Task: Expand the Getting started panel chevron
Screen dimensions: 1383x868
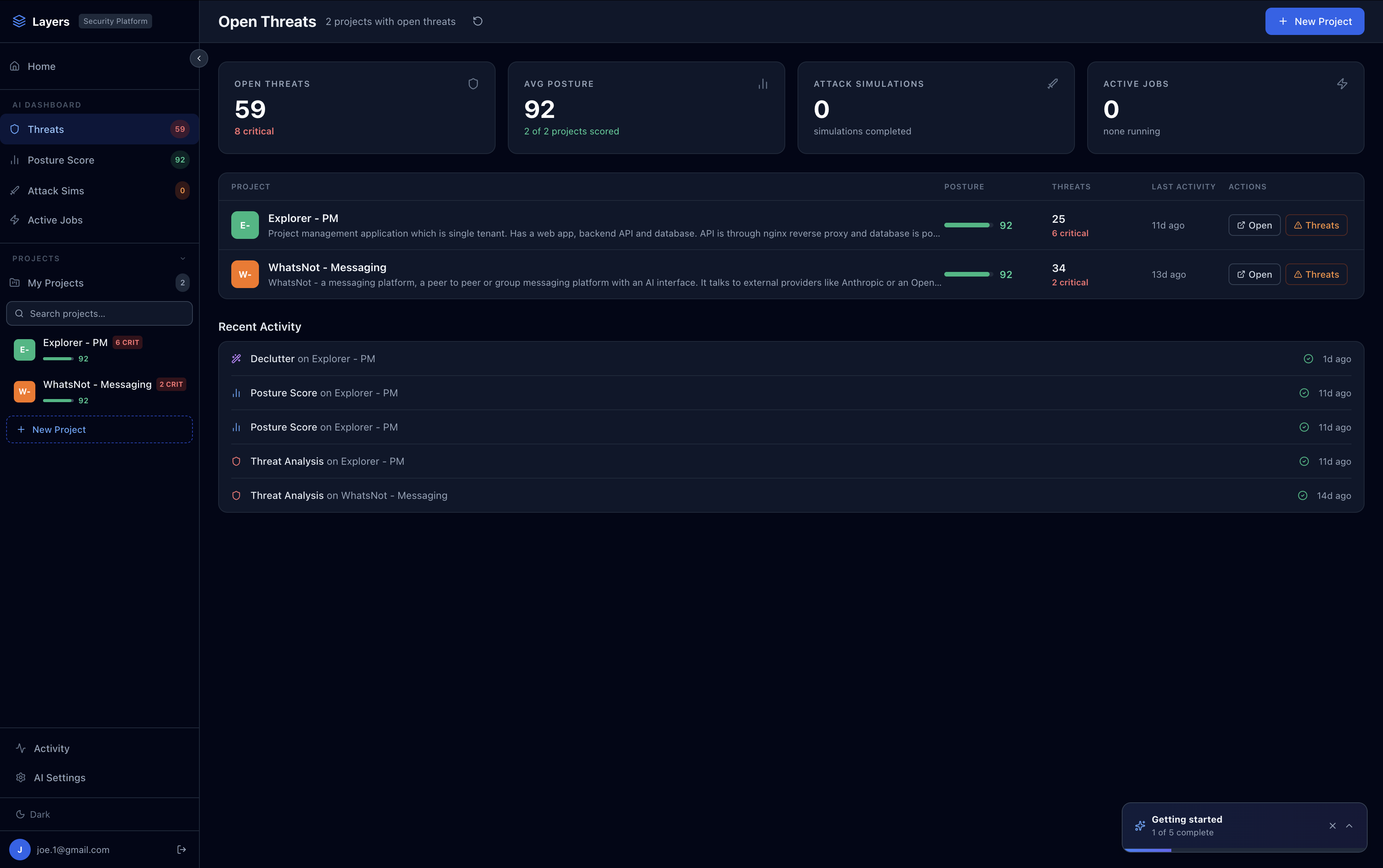Action: [1349, 825]
